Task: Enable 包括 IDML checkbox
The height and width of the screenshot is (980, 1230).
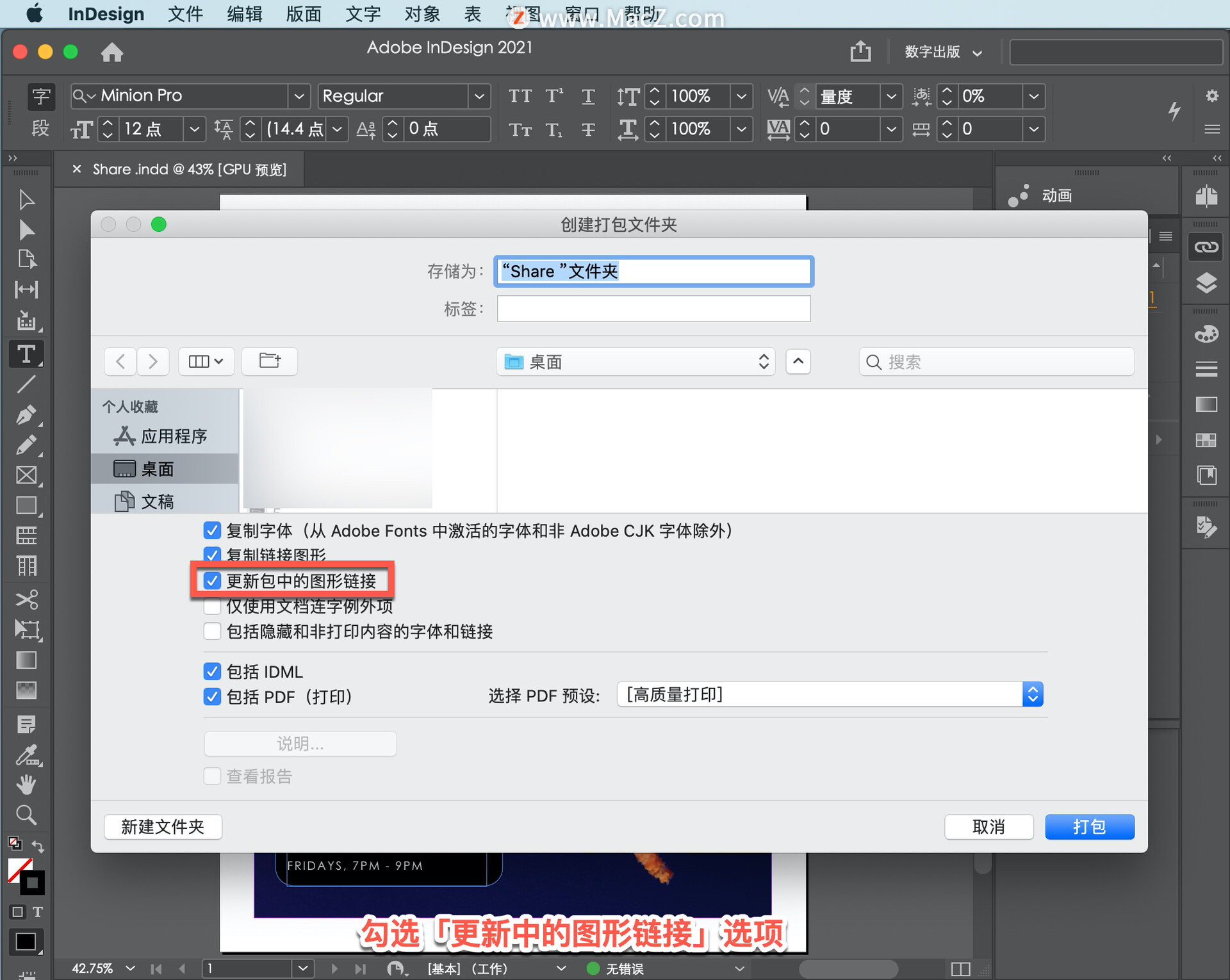Action: point(211,669)
